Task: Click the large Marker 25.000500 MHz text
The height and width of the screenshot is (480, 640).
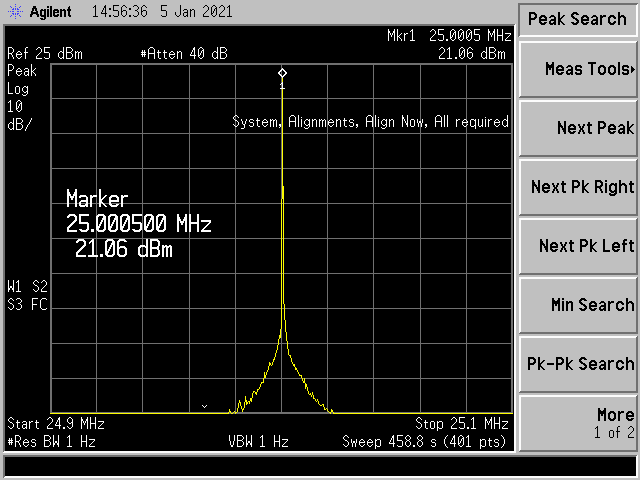Action: coord(138,222)
